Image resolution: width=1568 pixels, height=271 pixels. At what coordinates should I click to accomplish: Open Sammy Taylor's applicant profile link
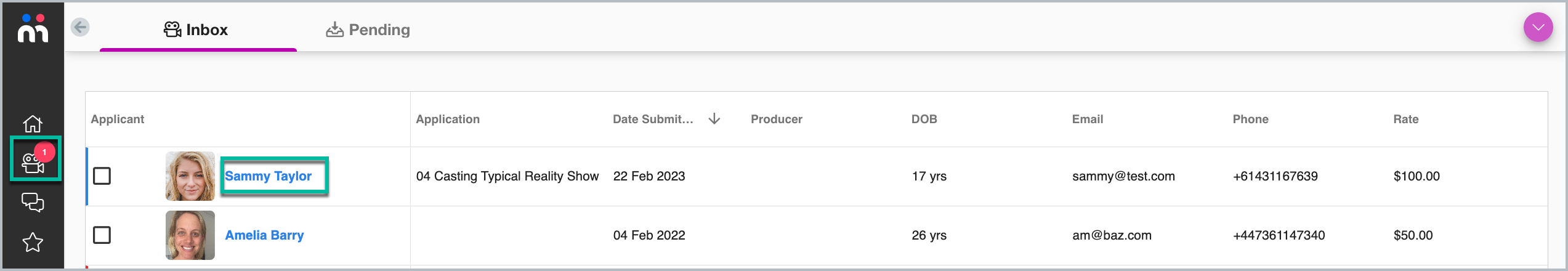269,176
